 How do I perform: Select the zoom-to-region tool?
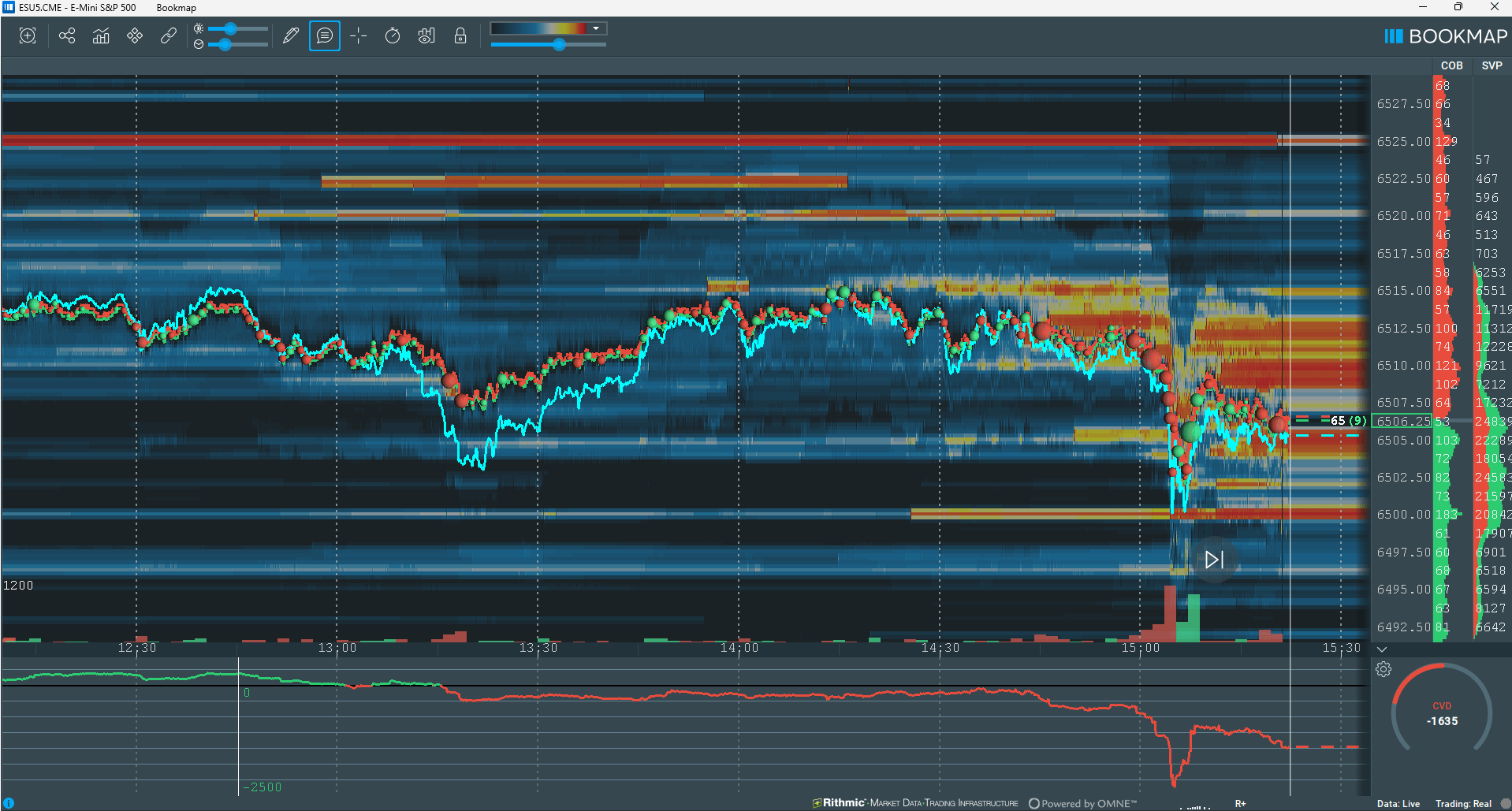28,35
